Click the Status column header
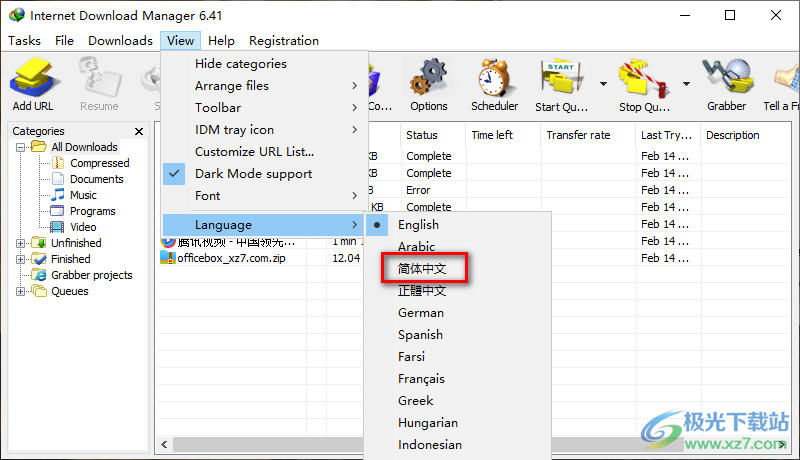800x460 pixels. [433, 135]
